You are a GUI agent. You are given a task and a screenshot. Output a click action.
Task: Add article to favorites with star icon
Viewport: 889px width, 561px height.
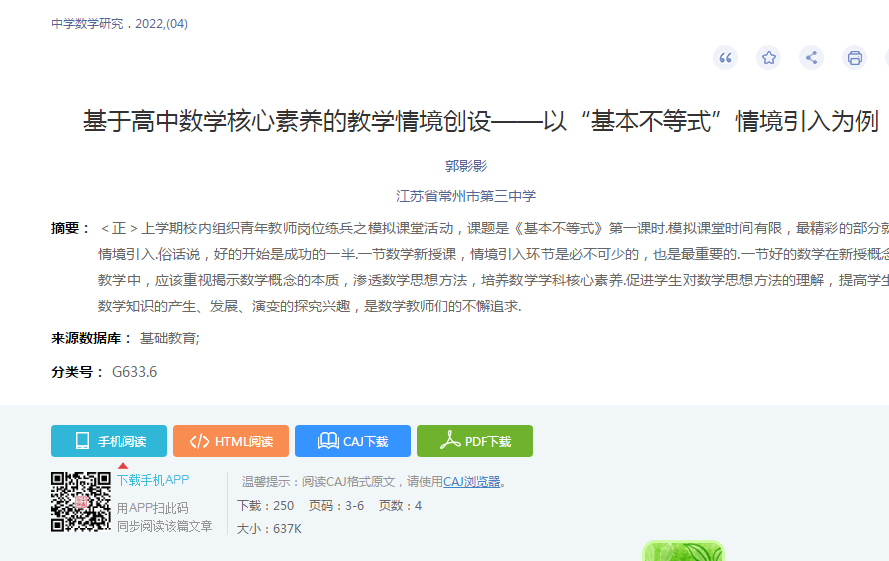click(768, 58)
